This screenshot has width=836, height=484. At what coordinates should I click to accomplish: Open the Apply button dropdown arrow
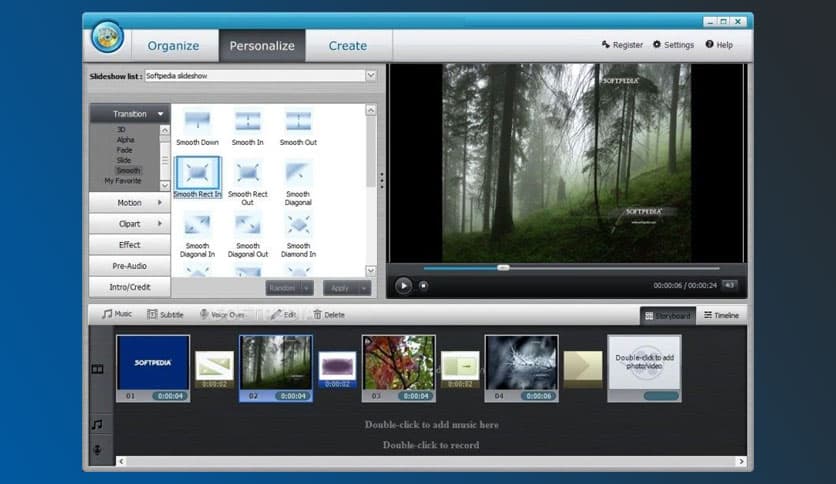tap(364, 288)
